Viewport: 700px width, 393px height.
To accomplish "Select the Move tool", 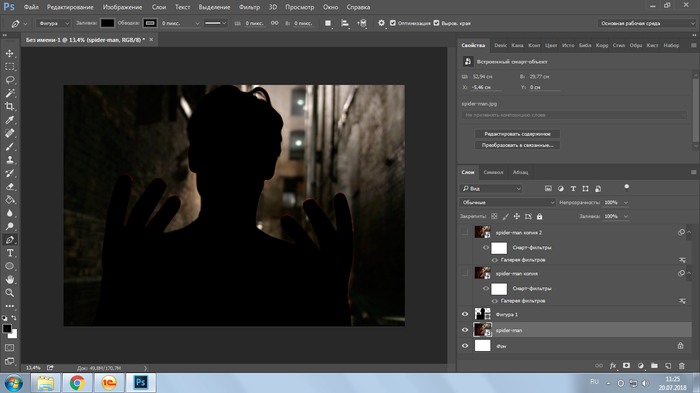I will pos(9,54).
